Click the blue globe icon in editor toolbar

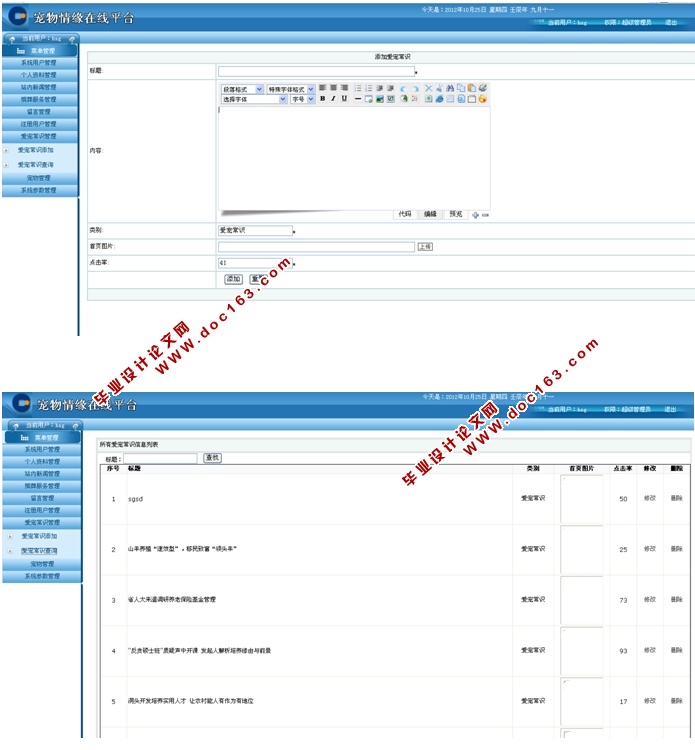[439, 99]
